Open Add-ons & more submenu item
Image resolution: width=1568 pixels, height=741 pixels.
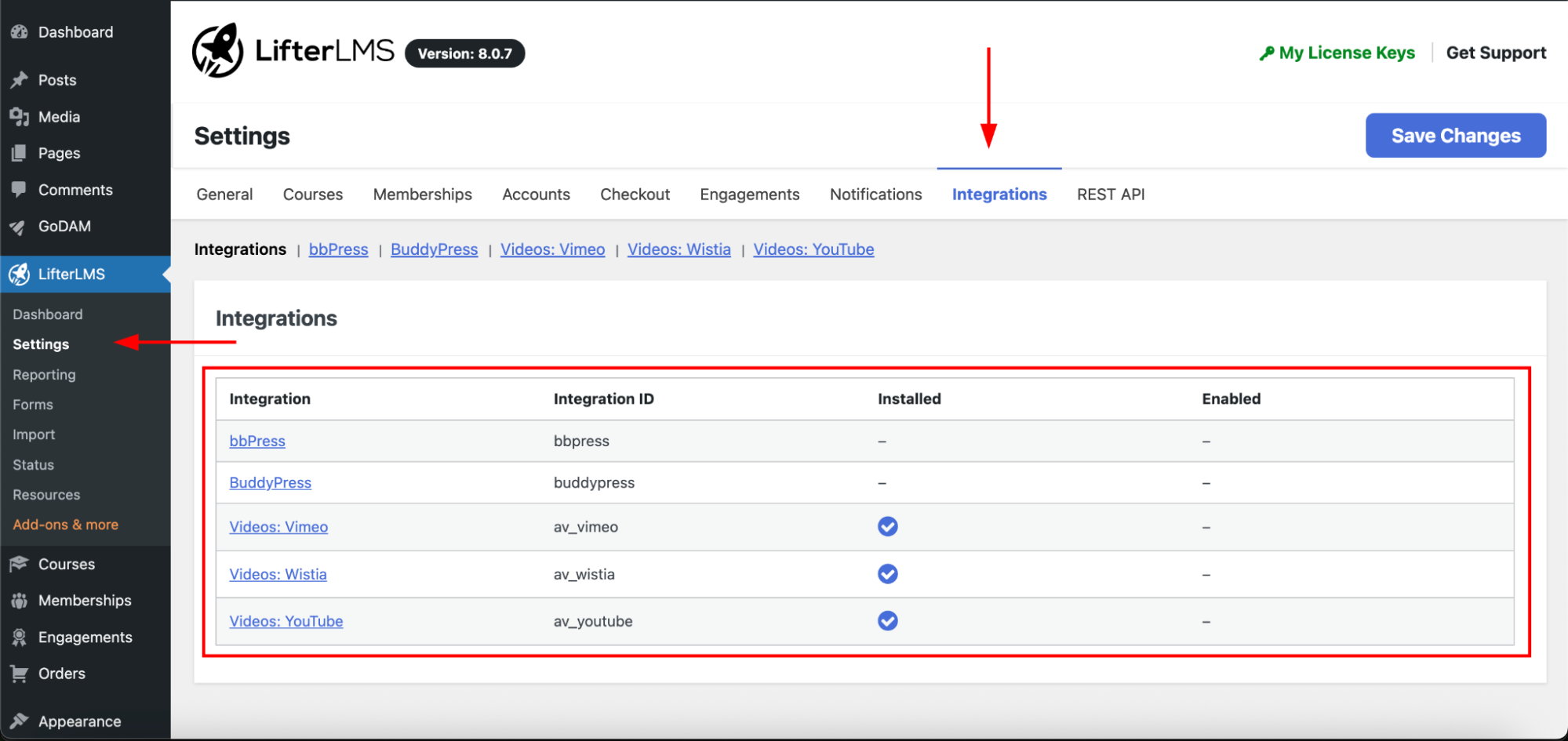coord(65,525)
